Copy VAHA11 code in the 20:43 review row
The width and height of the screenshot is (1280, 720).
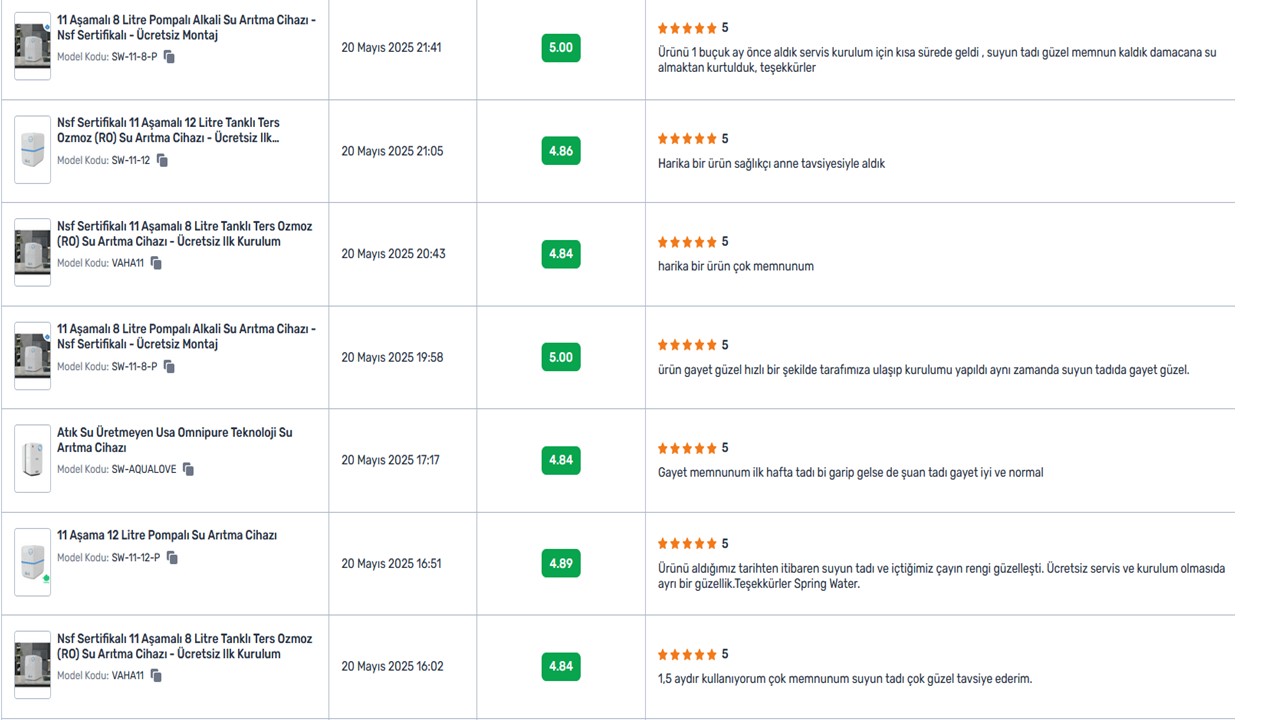coord(156,263)
